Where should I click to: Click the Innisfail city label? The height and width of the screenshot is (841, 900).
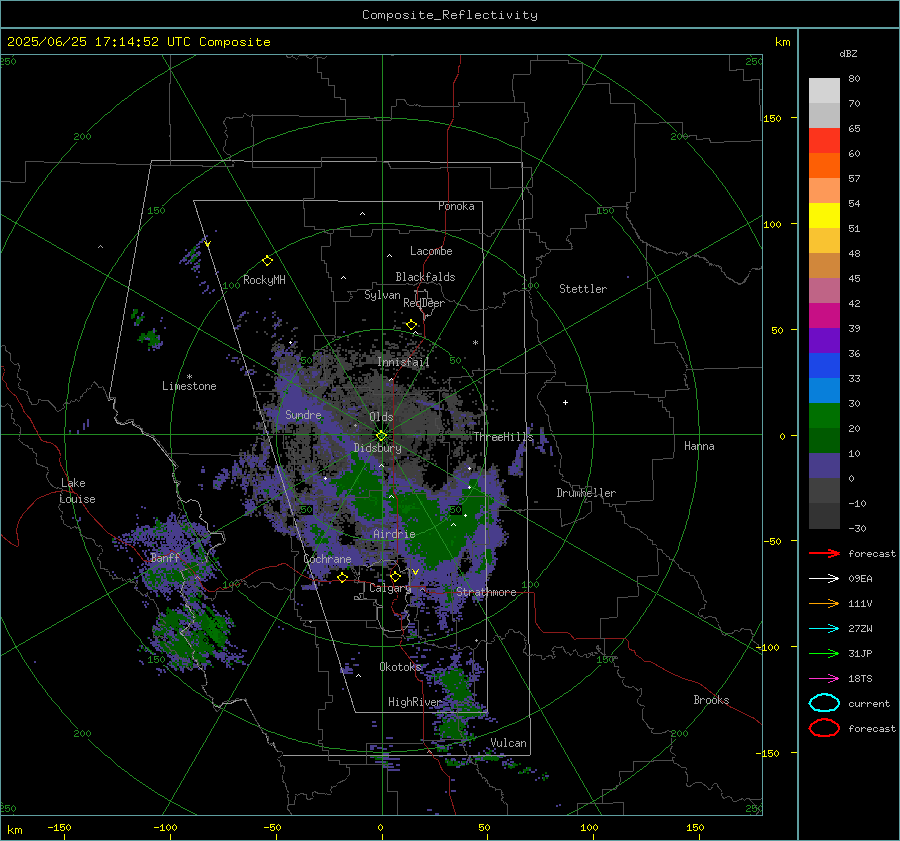pos(403,362)
